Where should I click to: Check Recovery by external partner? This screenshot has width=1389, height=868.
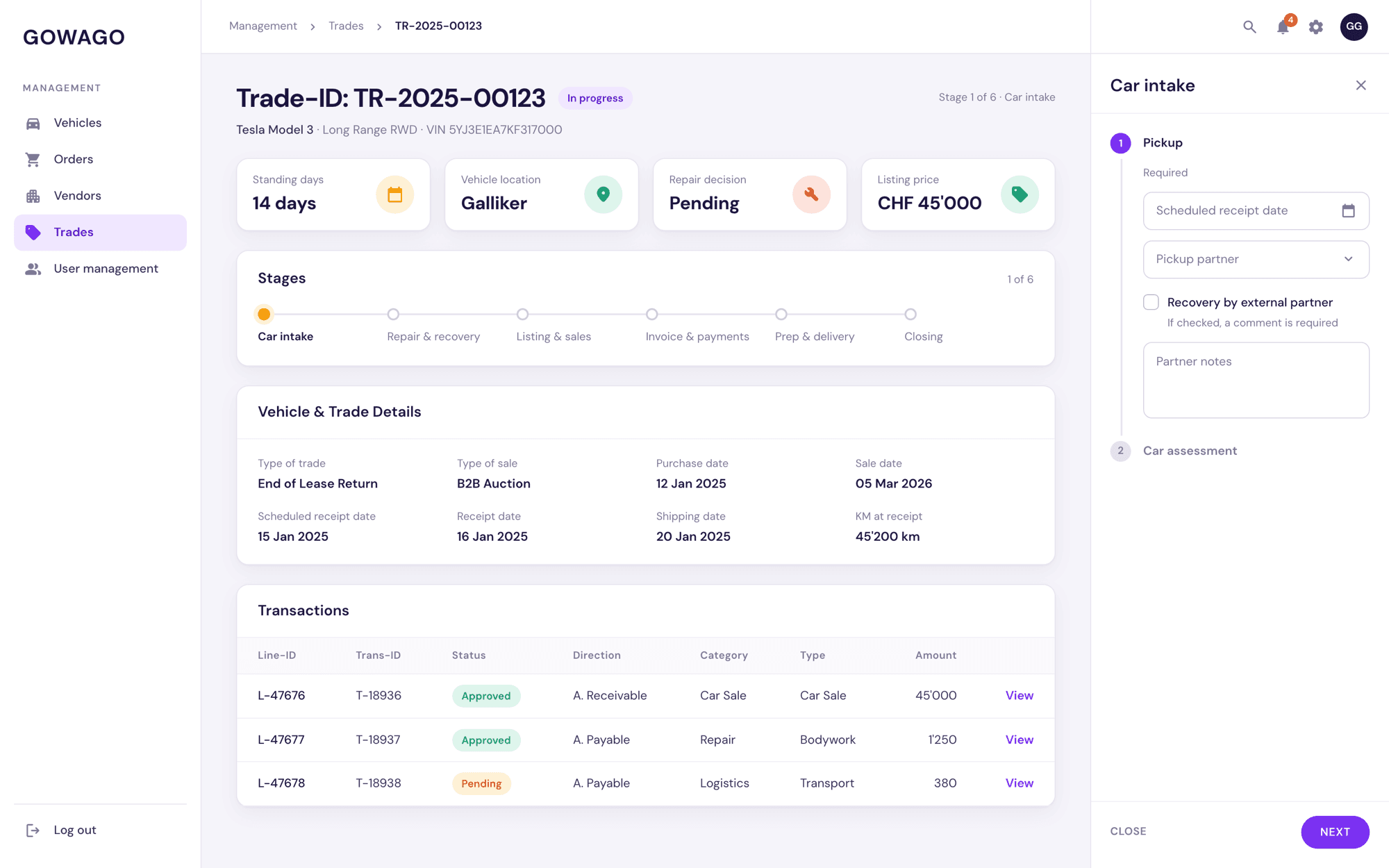(1151, 302)
